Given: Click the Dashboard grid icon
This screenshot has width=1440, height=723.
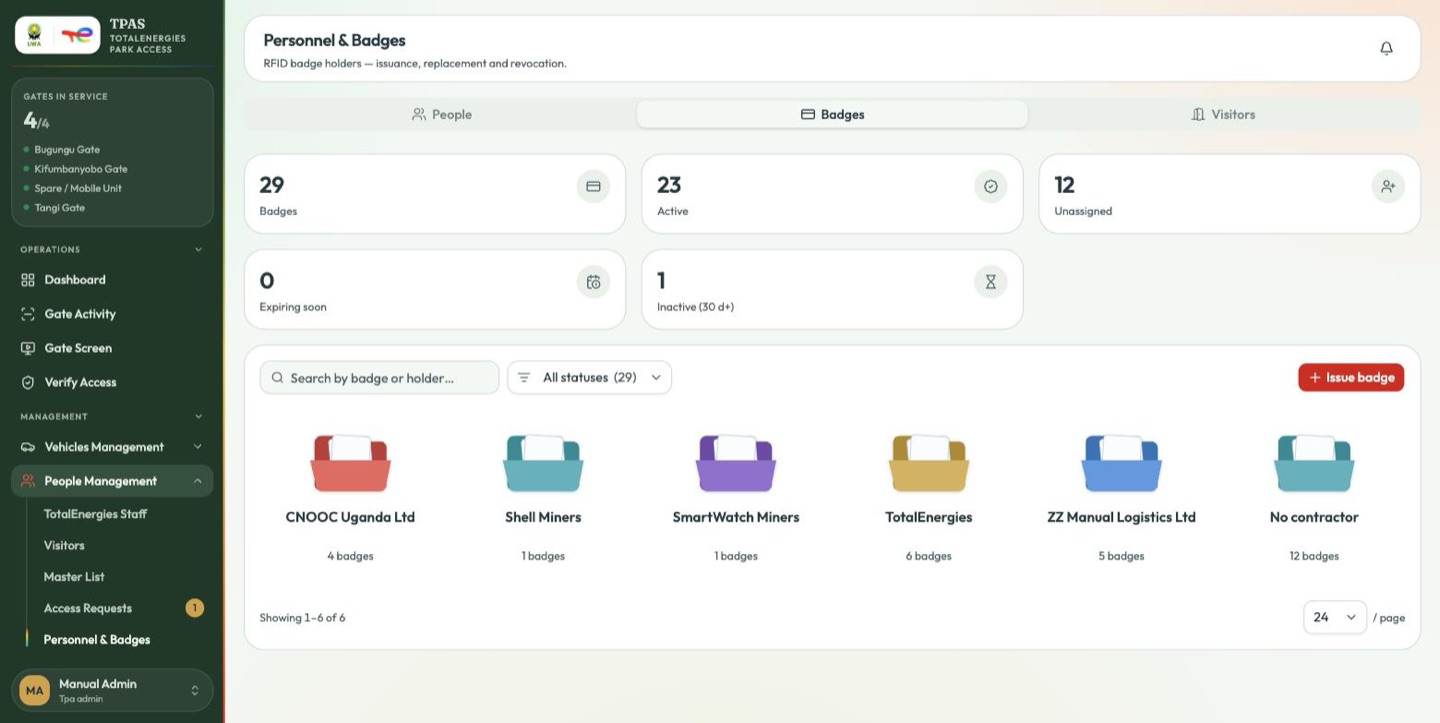Looking at the screenshot, I should click(x=28, y=280).
